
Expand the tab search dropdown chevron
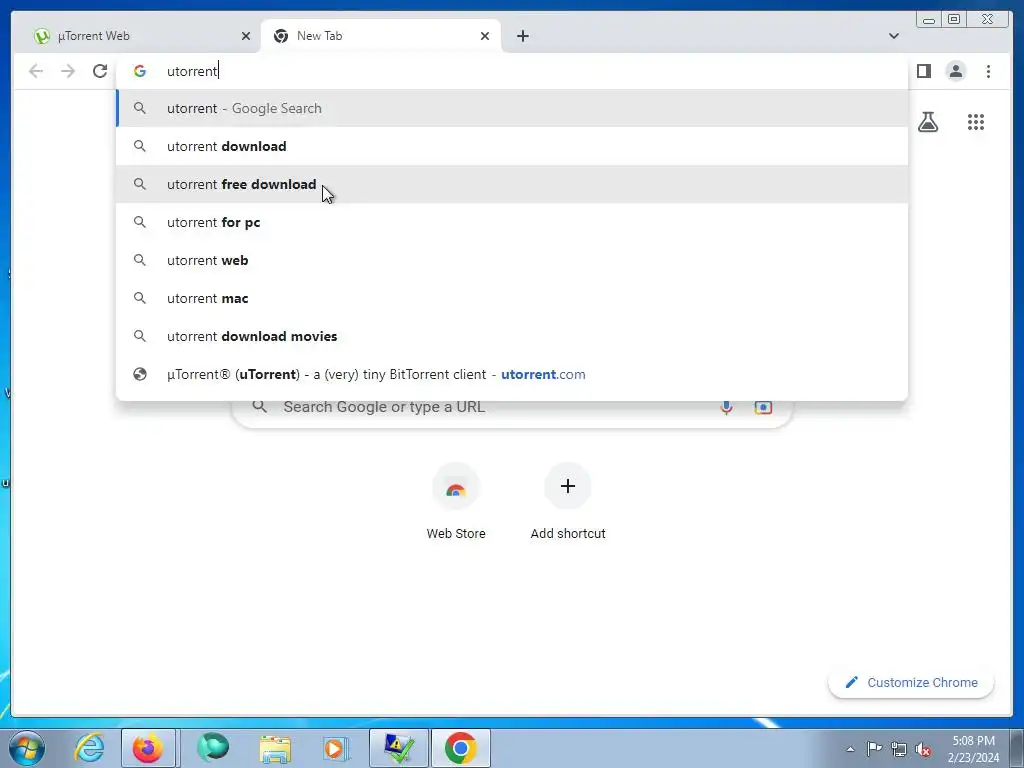click(893, 36)
